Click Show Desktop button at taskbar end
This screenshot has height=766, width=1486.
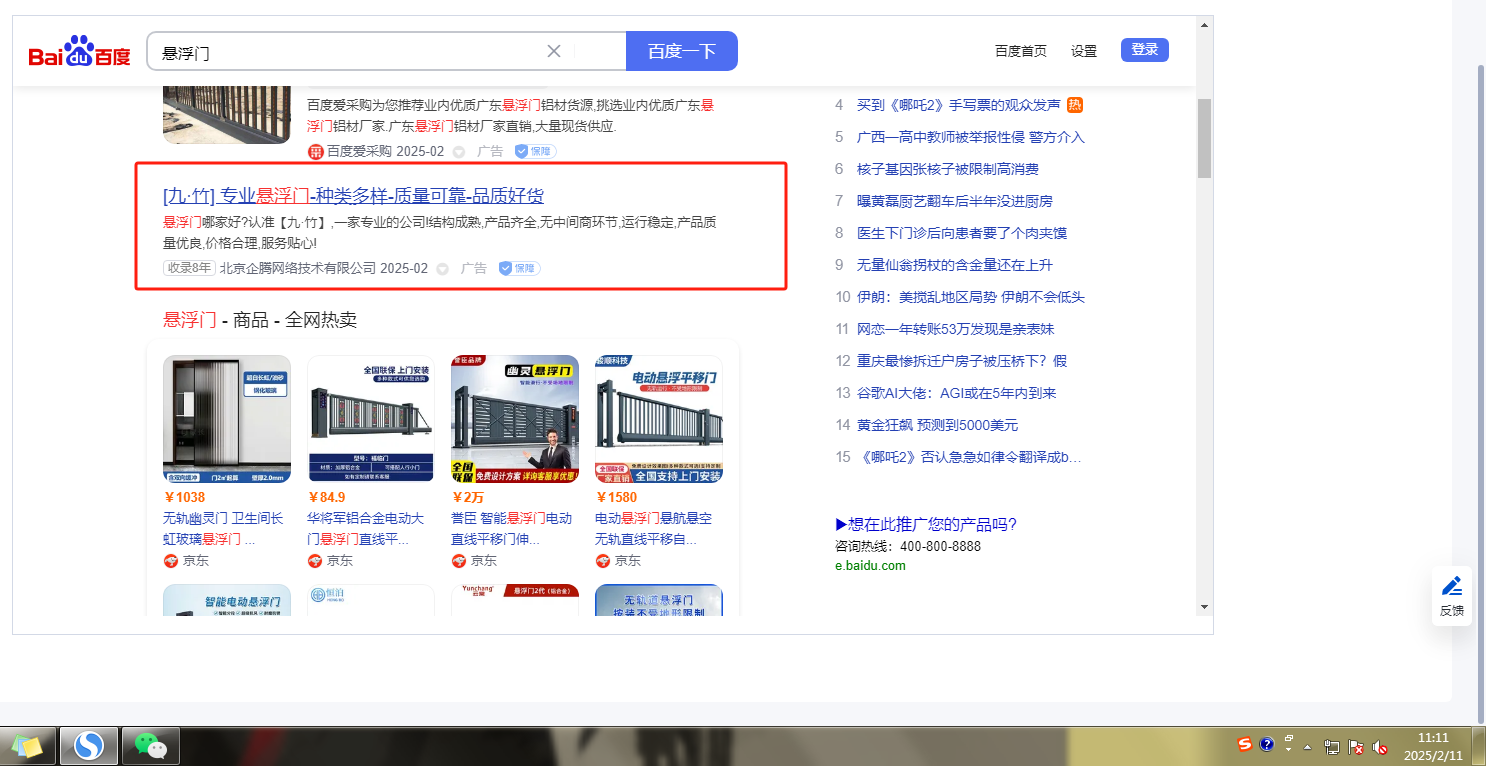[x=1478, y=745]
